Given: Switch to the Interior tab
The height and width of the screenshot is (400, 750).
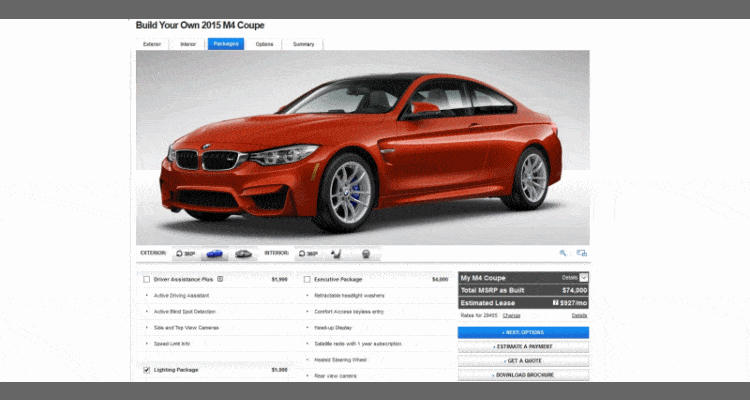Looking at the screenshot, I should (x=188, y=44).
